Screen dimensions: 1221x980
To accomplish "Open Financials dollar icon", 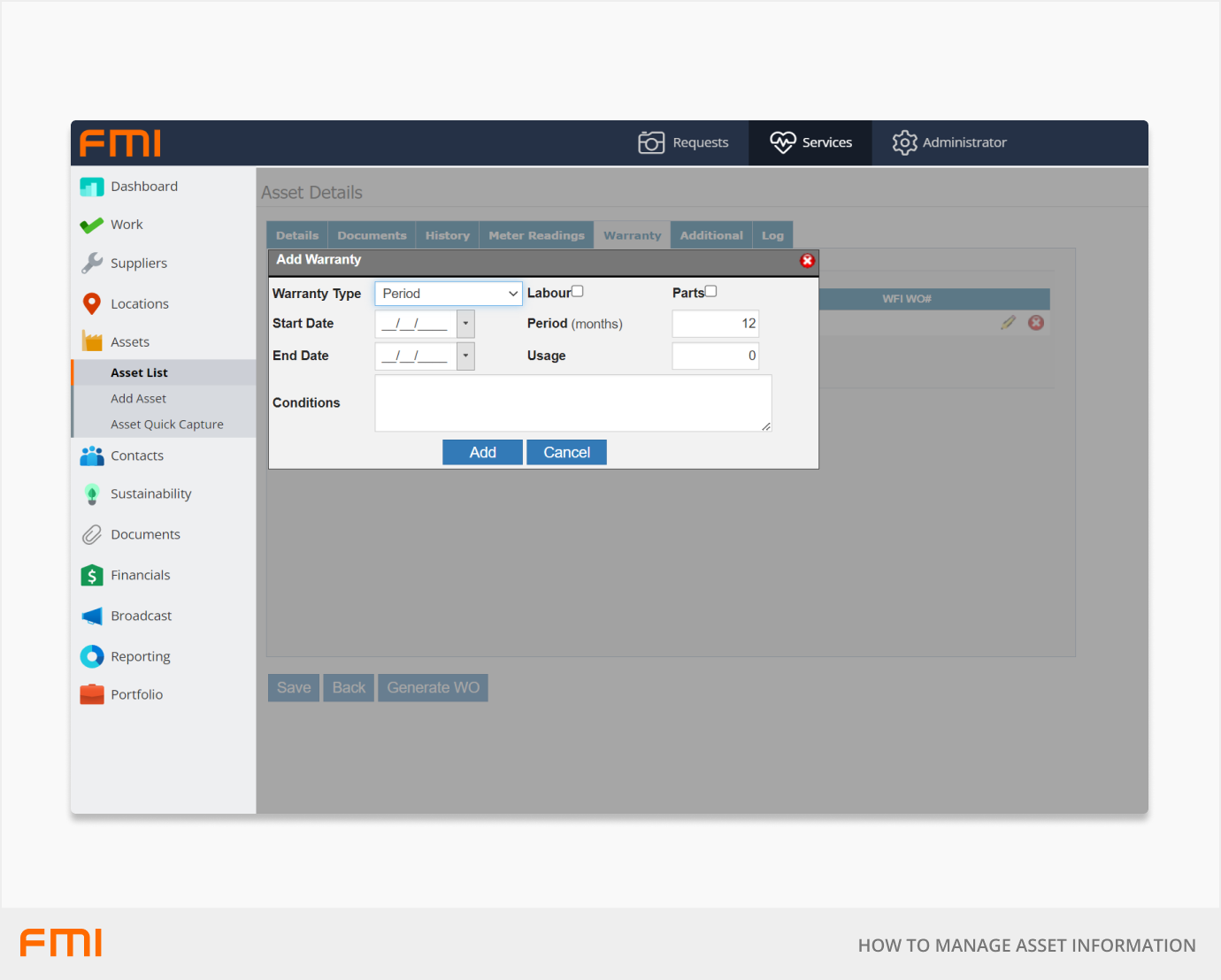I will point(91,576).
